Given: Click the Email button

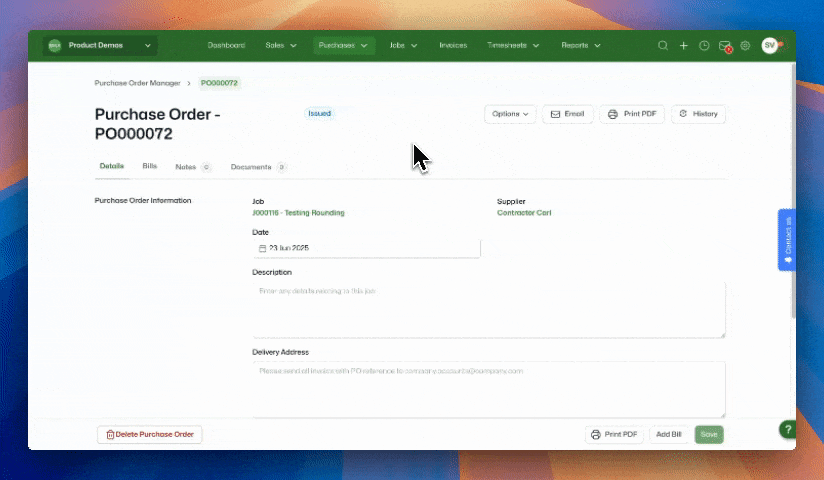Looking at the screenshot, I should tap(568, 114).
